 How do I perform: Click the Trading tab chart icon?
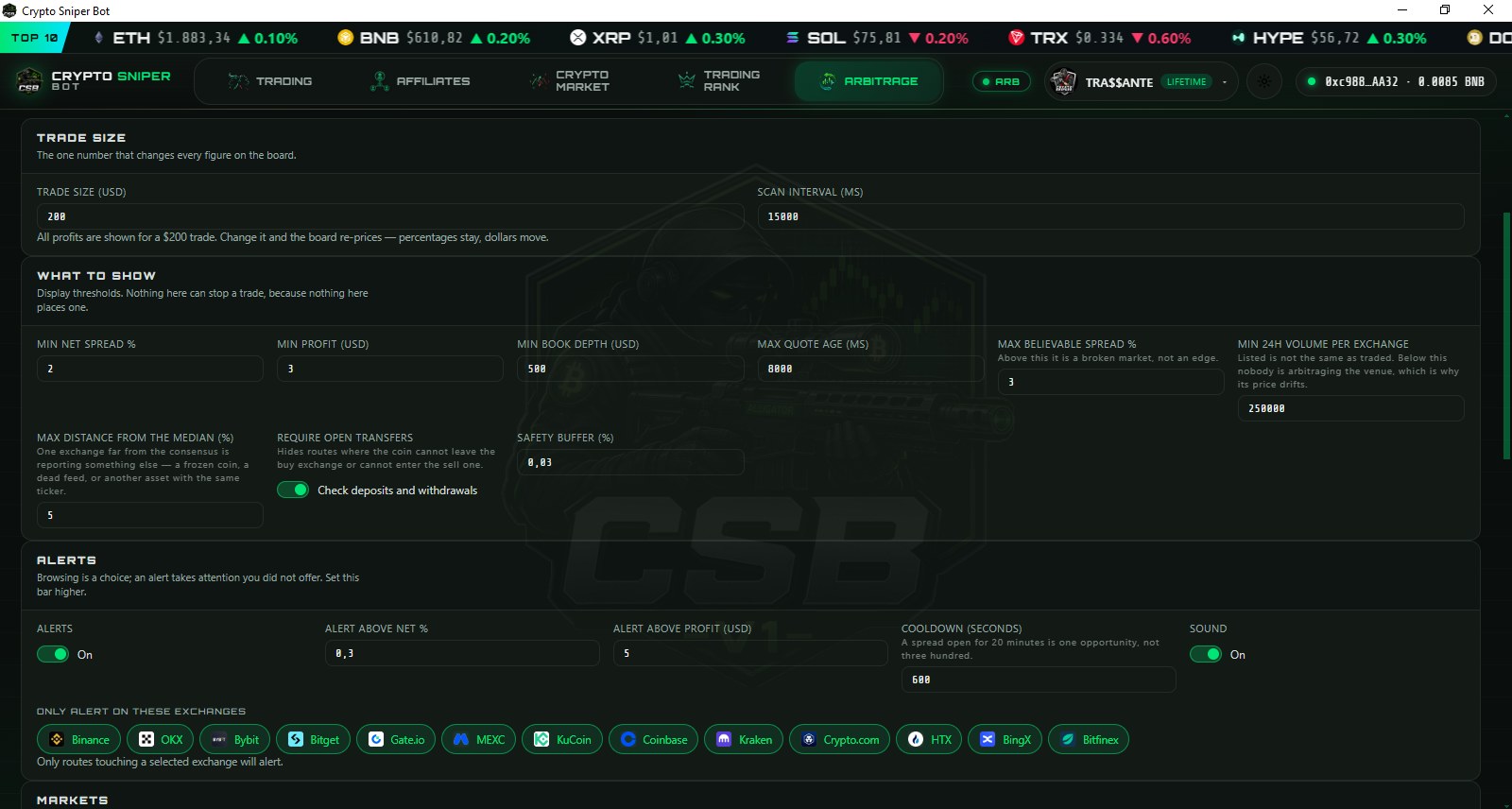[238, 81]
